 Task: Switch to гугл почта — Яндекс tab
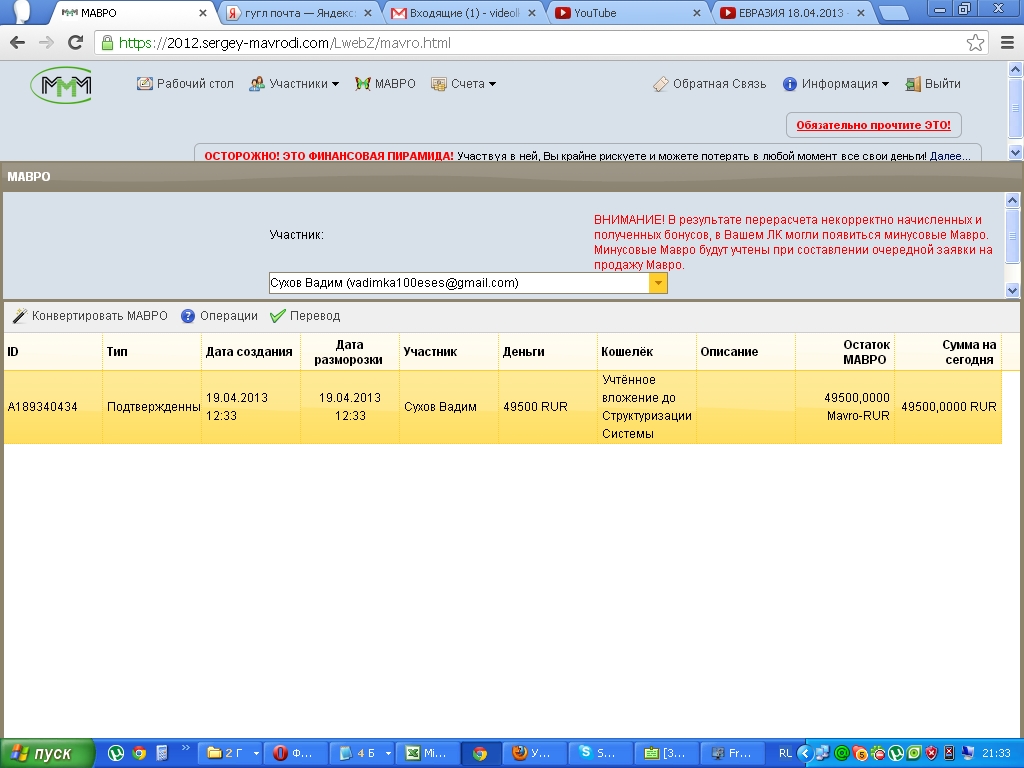coord(299,13)
